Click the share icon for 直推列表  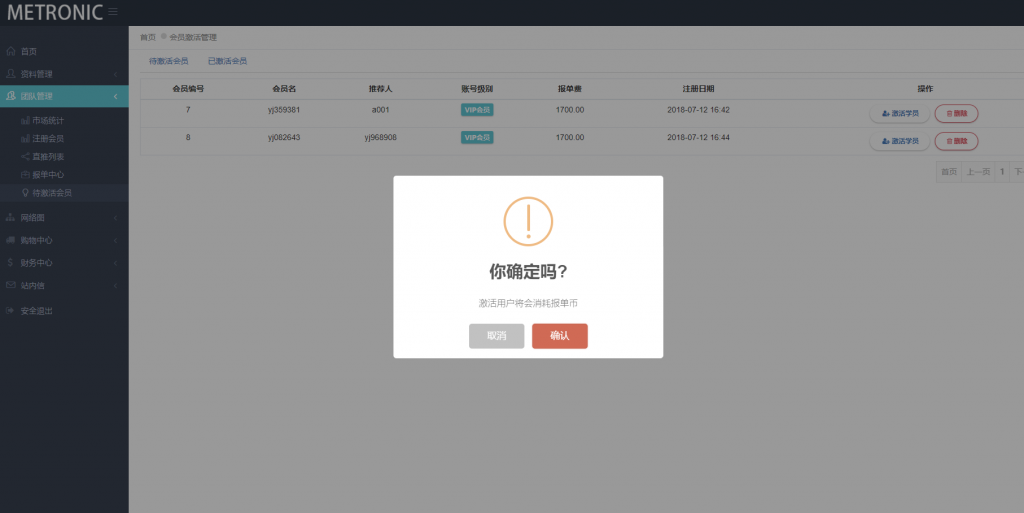pyautogui.click(x=25, y=156)
